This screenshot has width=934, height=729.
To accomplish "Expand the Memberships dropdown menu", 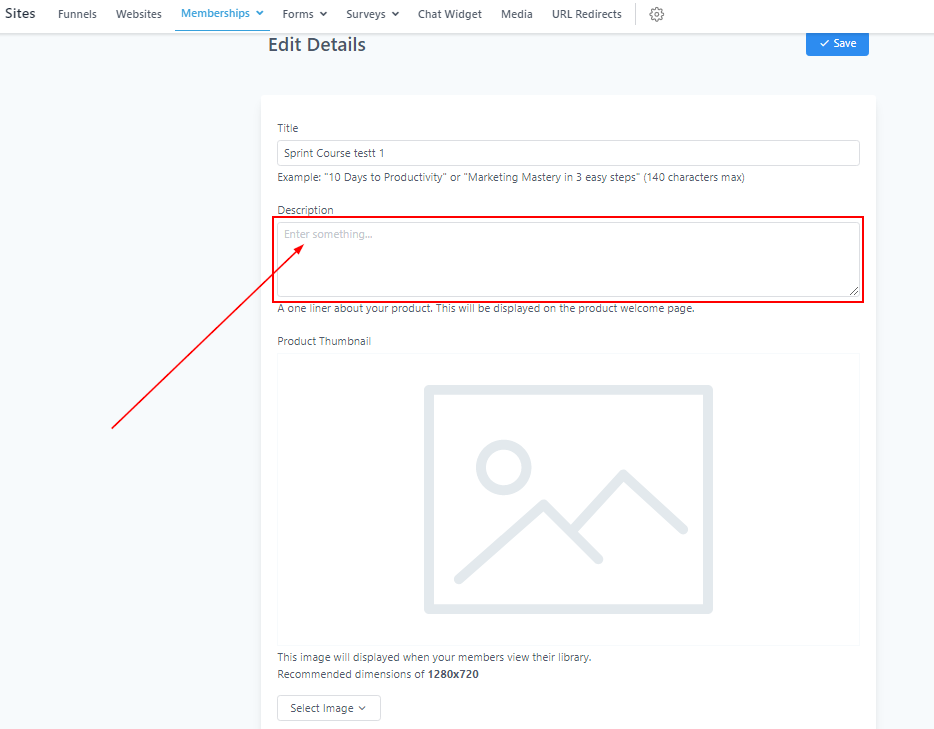I will click(x=222, y=14).
